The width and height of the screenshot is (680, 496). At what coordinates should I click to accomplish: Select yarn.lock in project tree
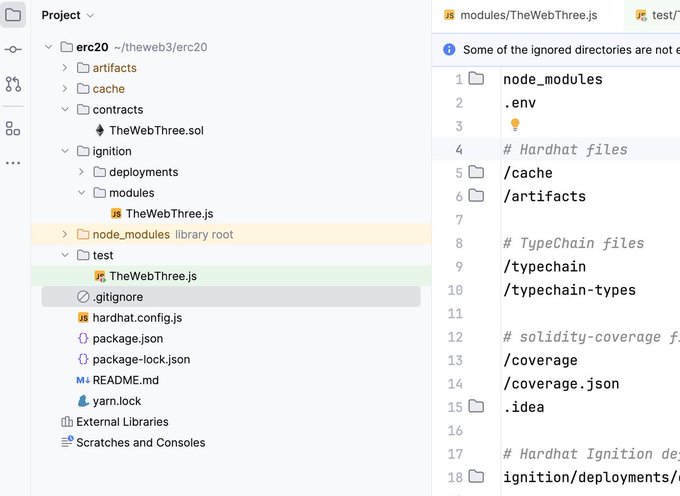117,401
